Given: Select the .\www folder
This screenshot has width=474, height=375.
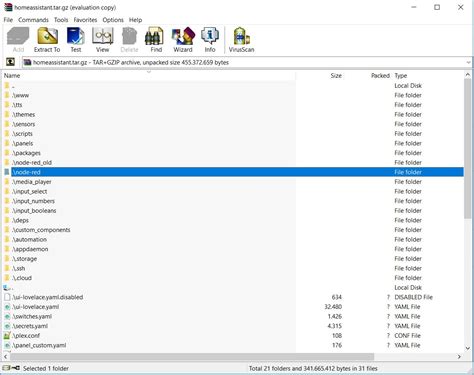Looking at the screenshot, I should pyautogui.click(x=20, y=95).
